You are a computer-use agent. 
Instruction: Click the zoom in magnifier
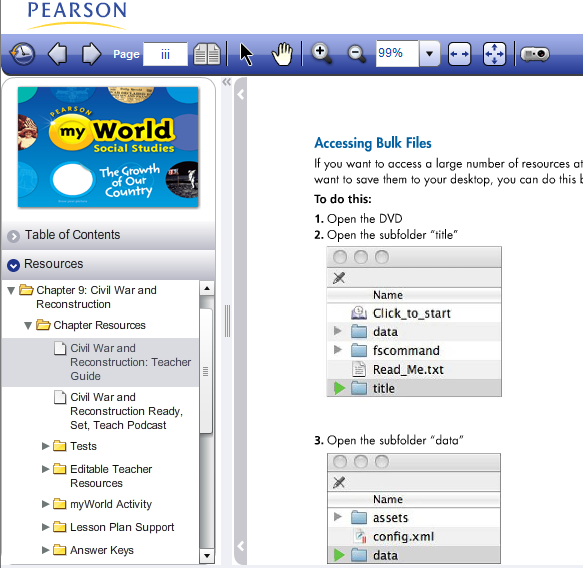pyautogui.click(x=322, y=54)
